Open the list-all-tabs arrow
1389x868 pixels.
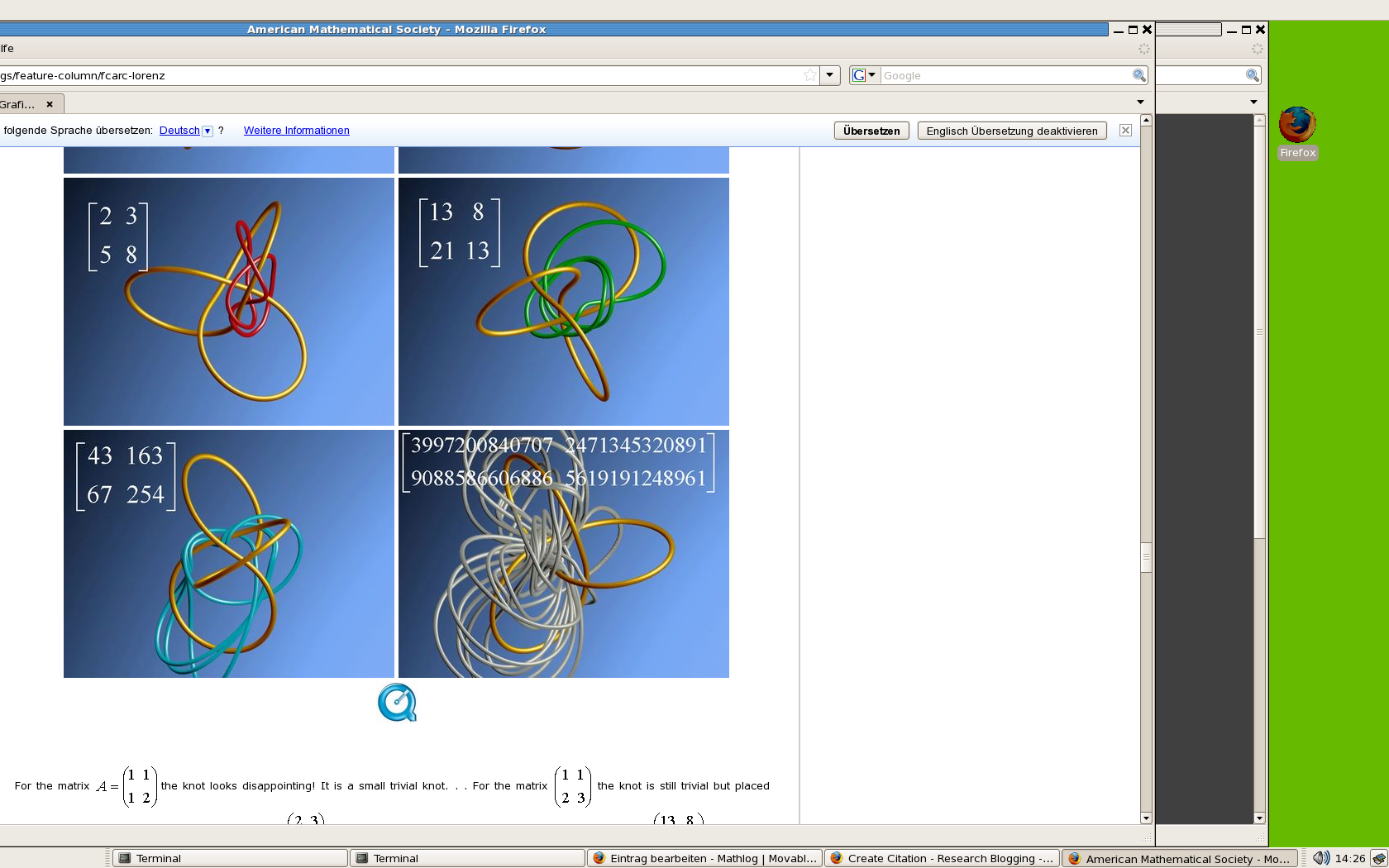pyautogui.click(x=1140, y=103)
